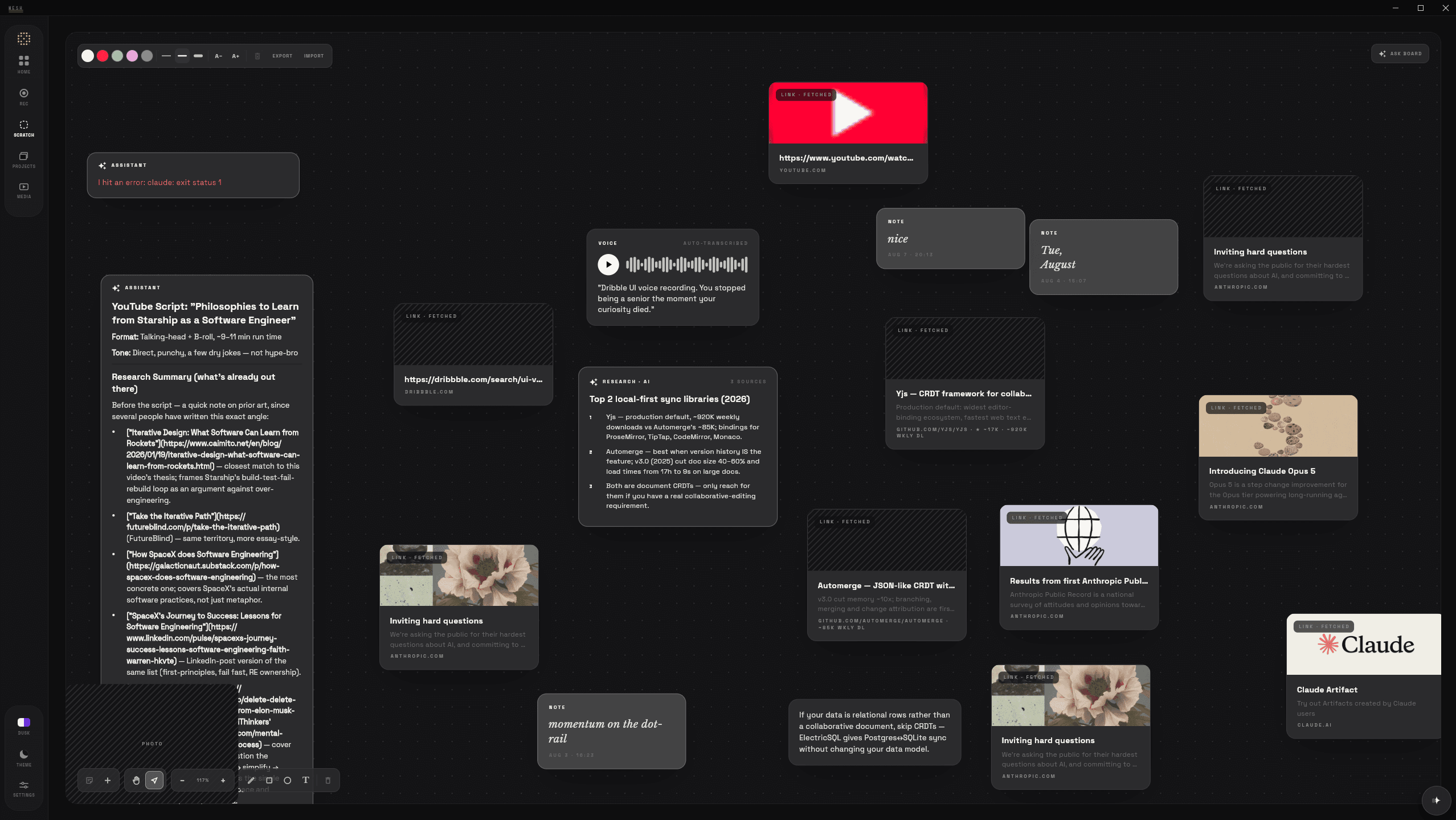Screen dimensions: 1456x820
Task: Click the Import button
Action: pos(314,56)
